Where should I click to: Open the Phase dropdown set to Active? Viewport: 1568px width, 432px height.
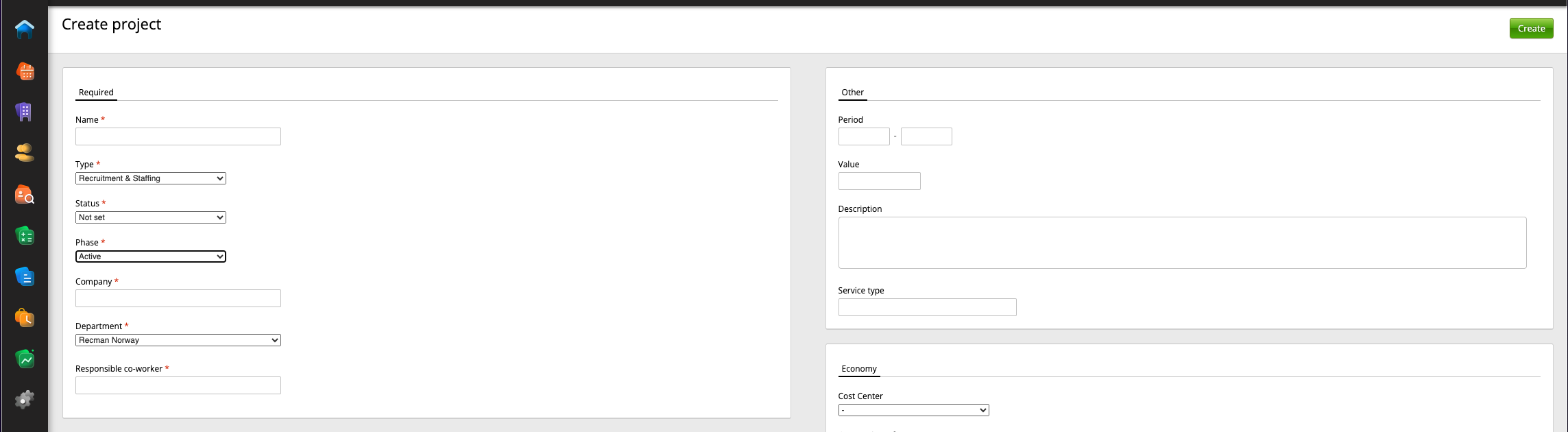click(x=150, y=256)
